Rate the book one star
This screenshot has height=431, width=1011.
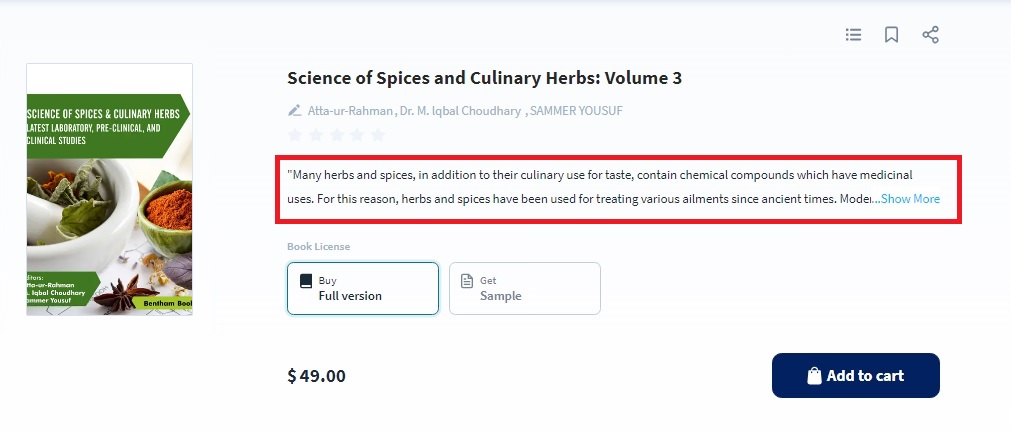[x=295, y=135]
